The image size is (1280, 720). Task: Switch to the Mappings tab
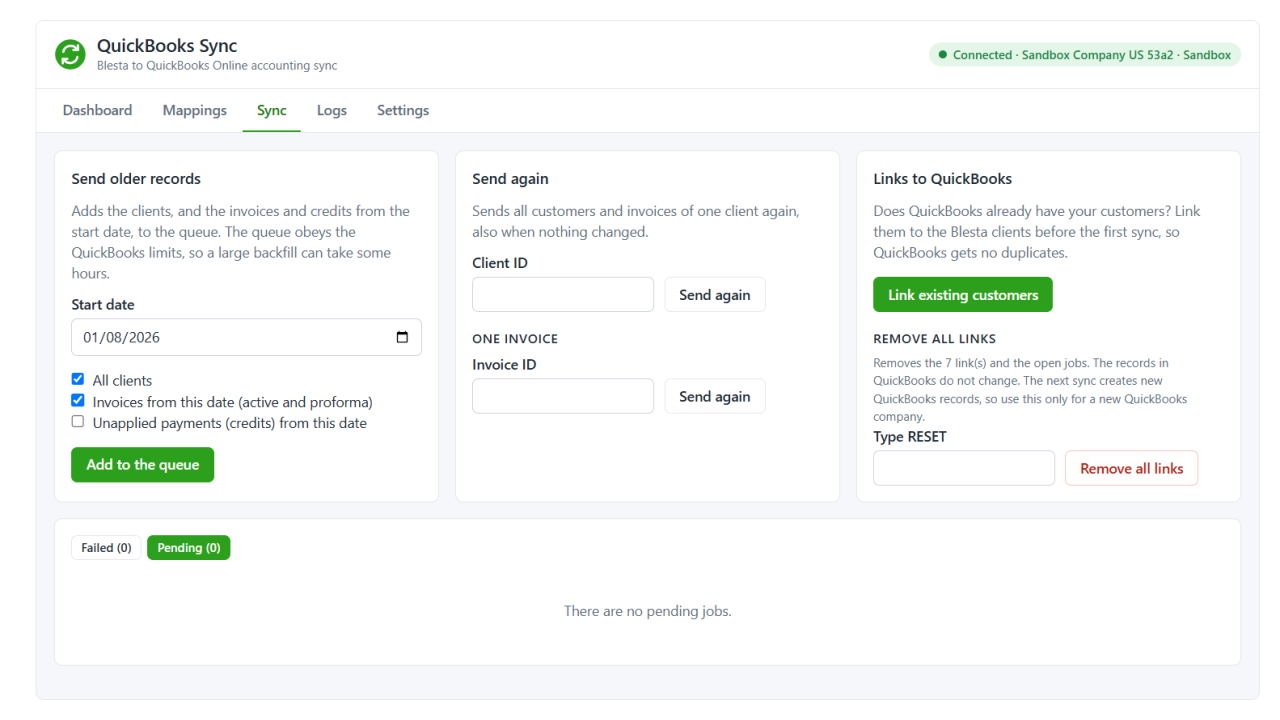[x=194, y=111]
